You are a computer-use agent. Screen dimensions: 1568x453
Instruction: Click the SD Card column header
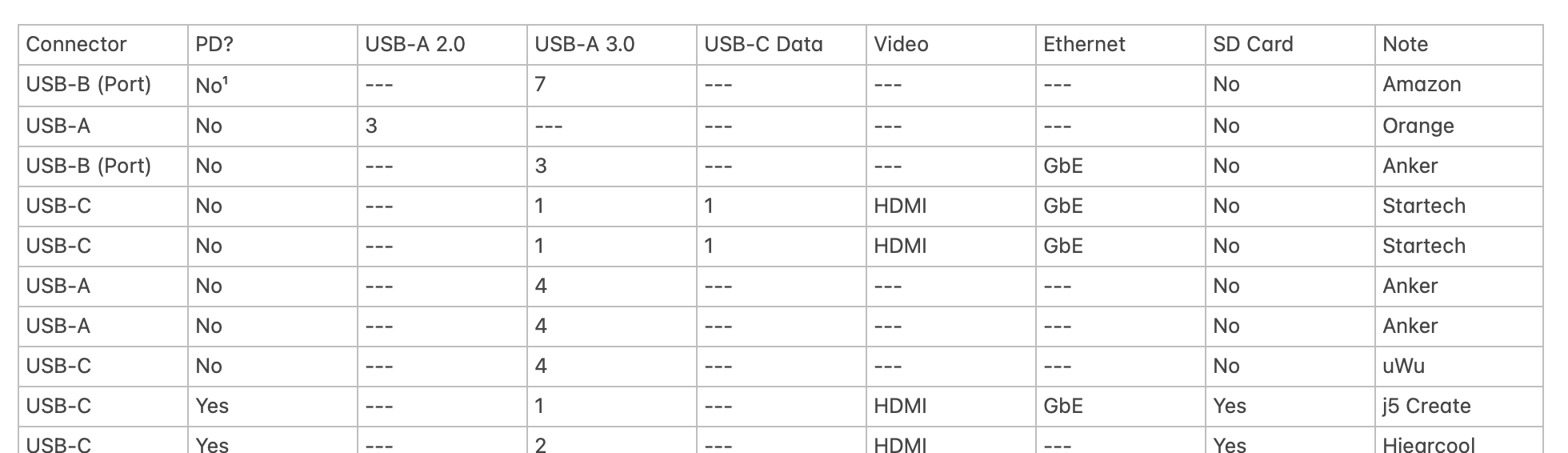1253,44
